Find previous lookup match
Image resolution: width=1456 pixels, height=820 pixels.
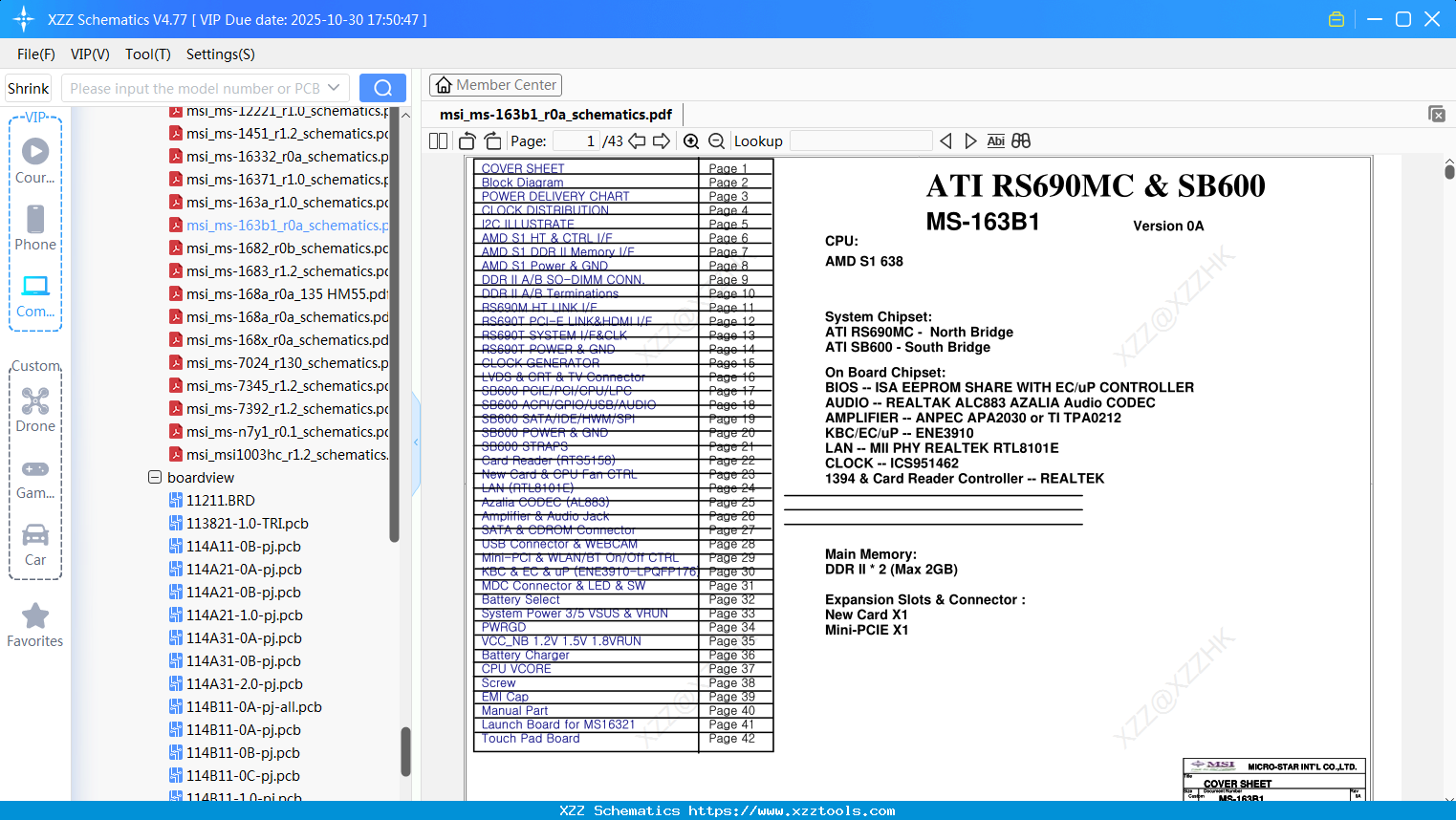point(945,141)
